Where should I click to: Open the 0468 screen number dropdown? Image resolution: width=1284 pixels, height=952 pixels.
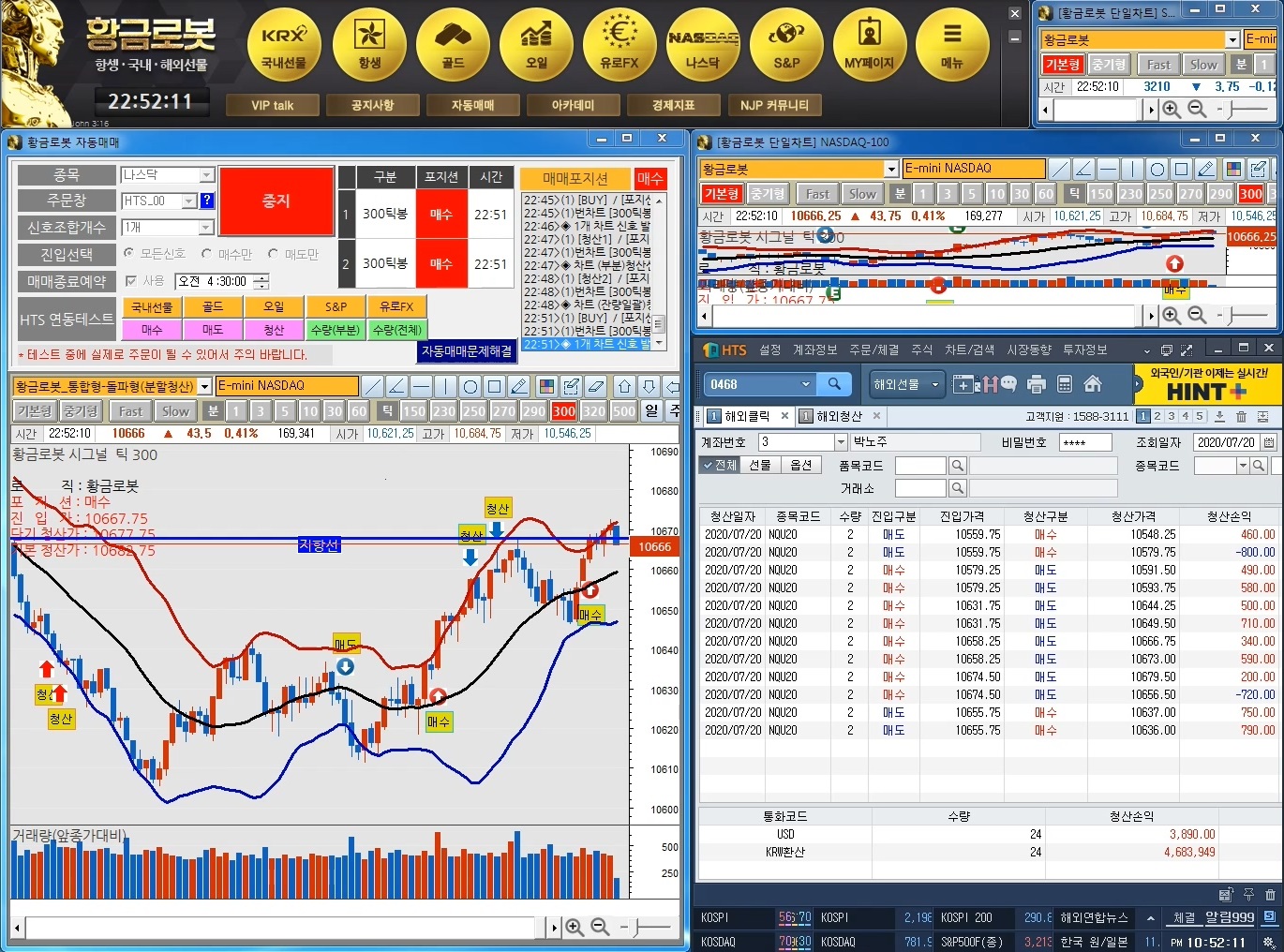(x=805, y=384)
